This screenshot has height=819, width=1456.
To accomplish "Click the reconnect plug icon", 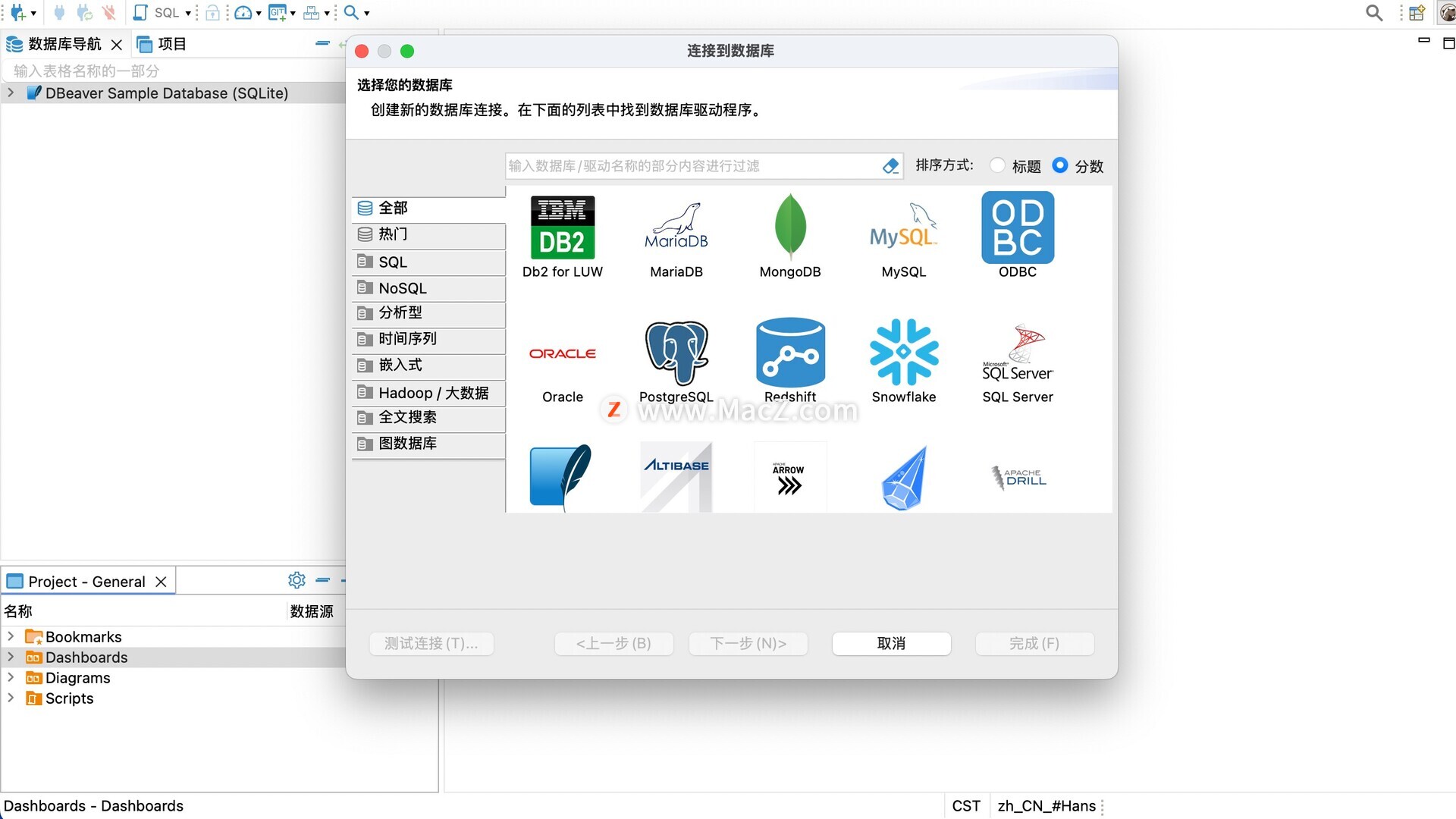I will pyautogui.click(x=84, y=13).
